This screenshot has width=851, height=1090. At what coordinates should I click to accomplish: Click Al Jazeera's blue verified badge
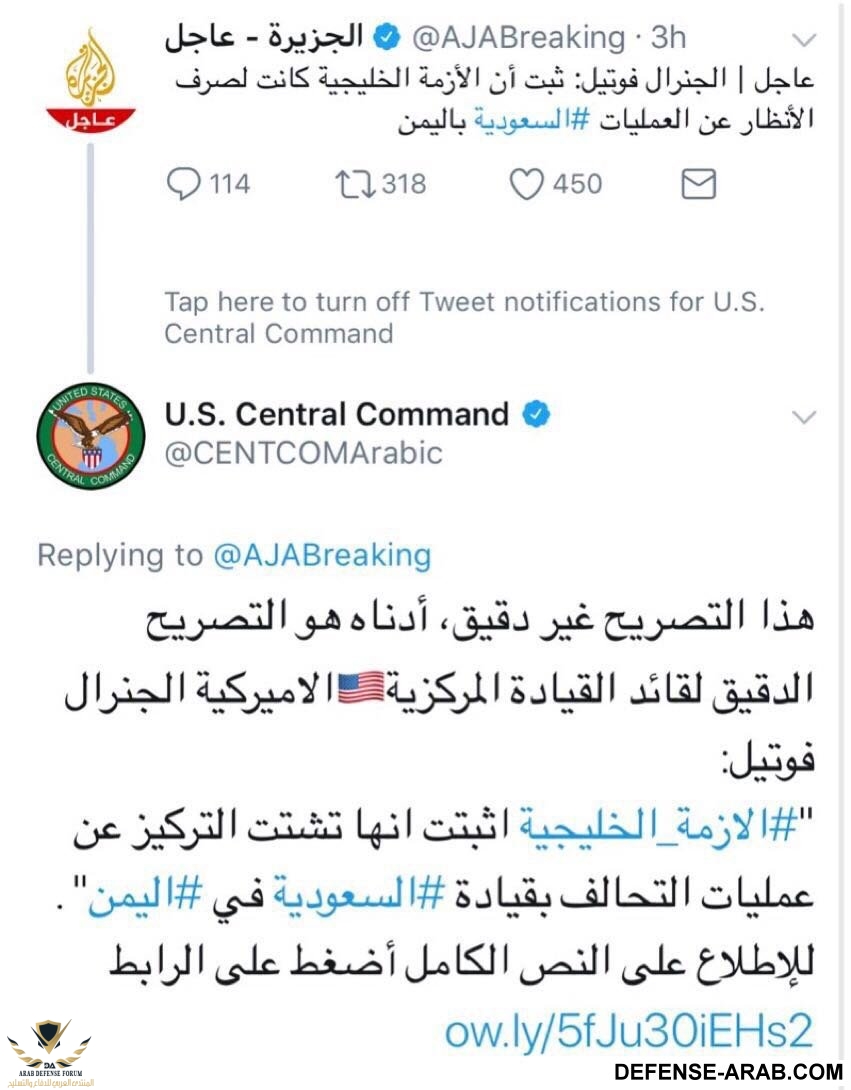pos(388,37)
